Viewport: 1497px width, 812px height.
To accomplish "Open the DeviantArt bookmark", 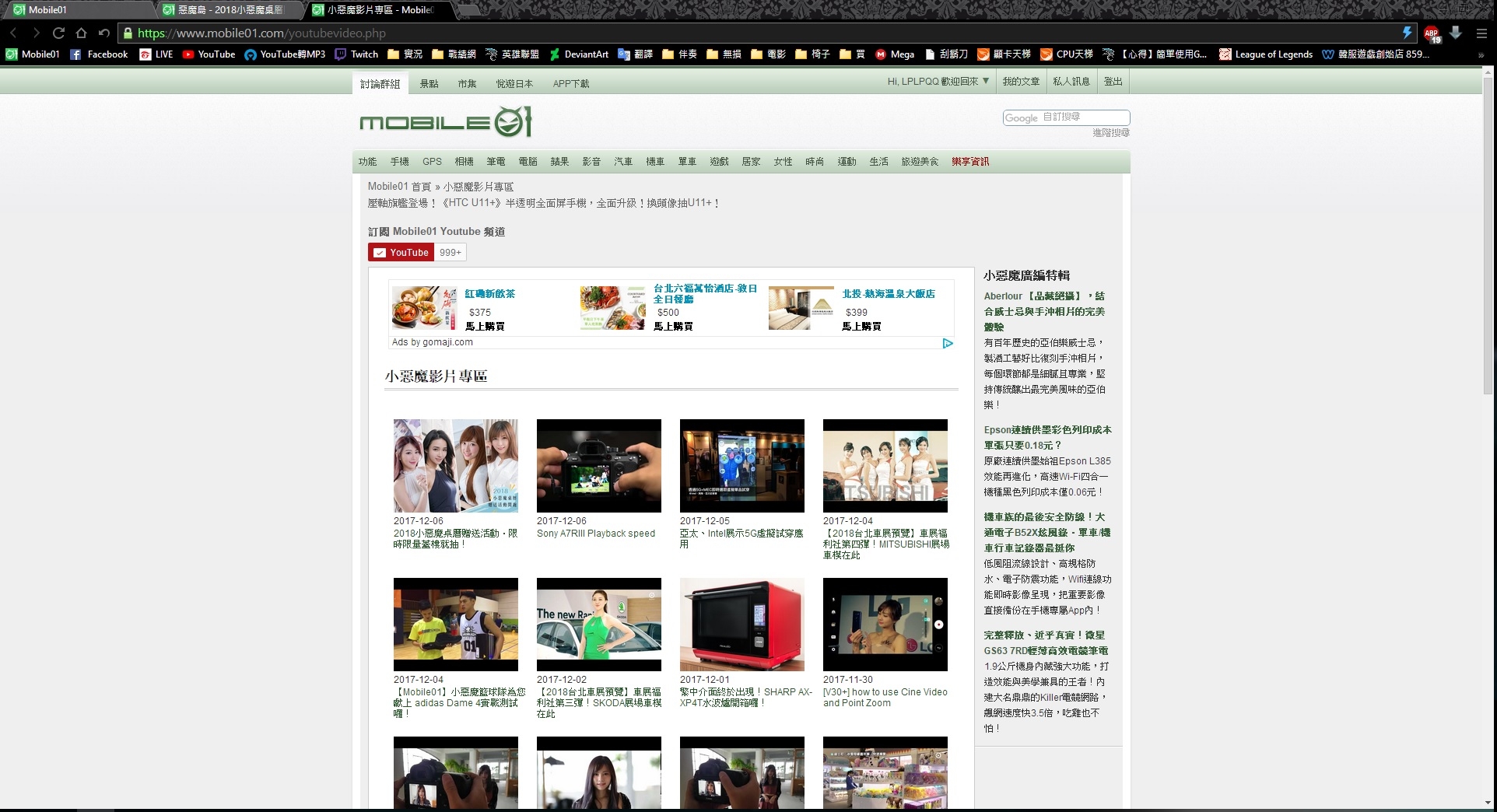I will 579,54.
